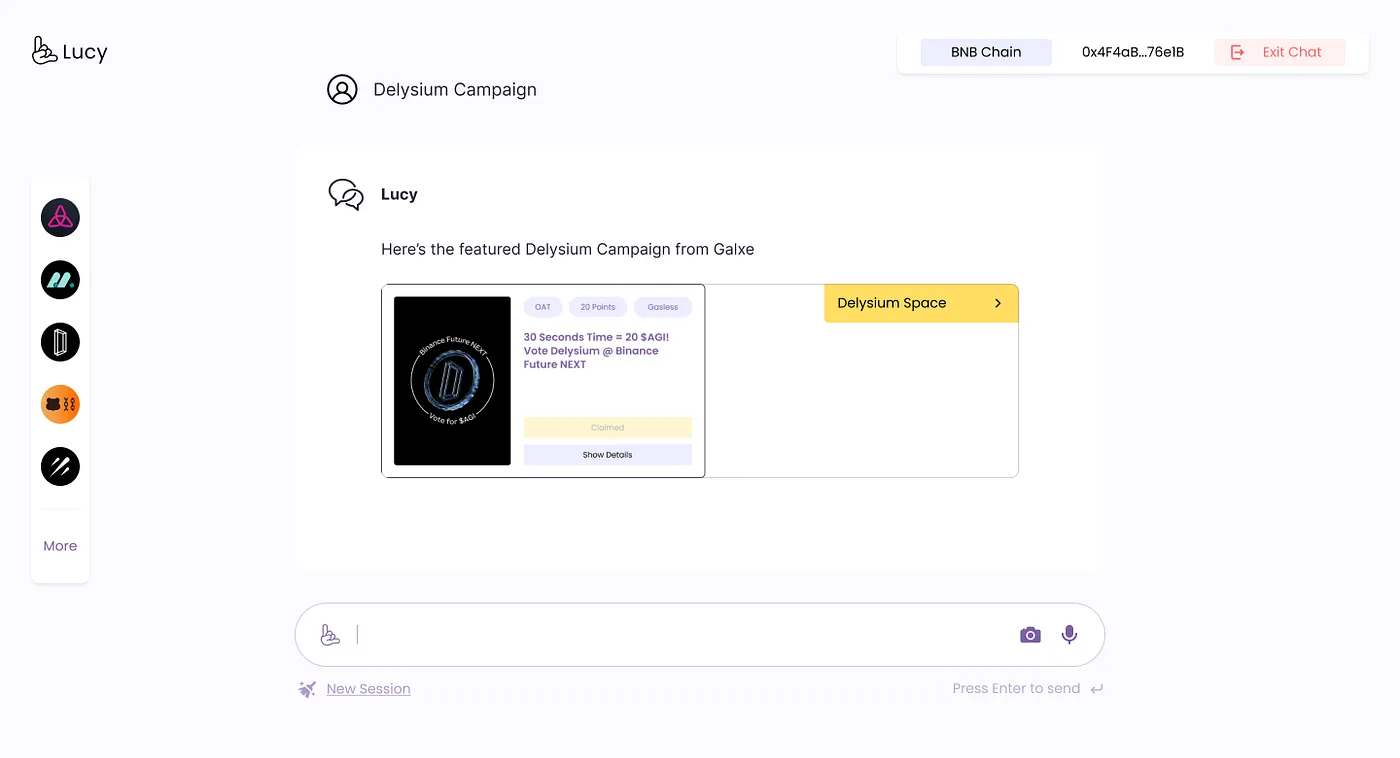Viewport: 1400px width, 758px height.
Task: Click the Binance Future NEXT campaign thumbnail
Action: coord(452,381)
